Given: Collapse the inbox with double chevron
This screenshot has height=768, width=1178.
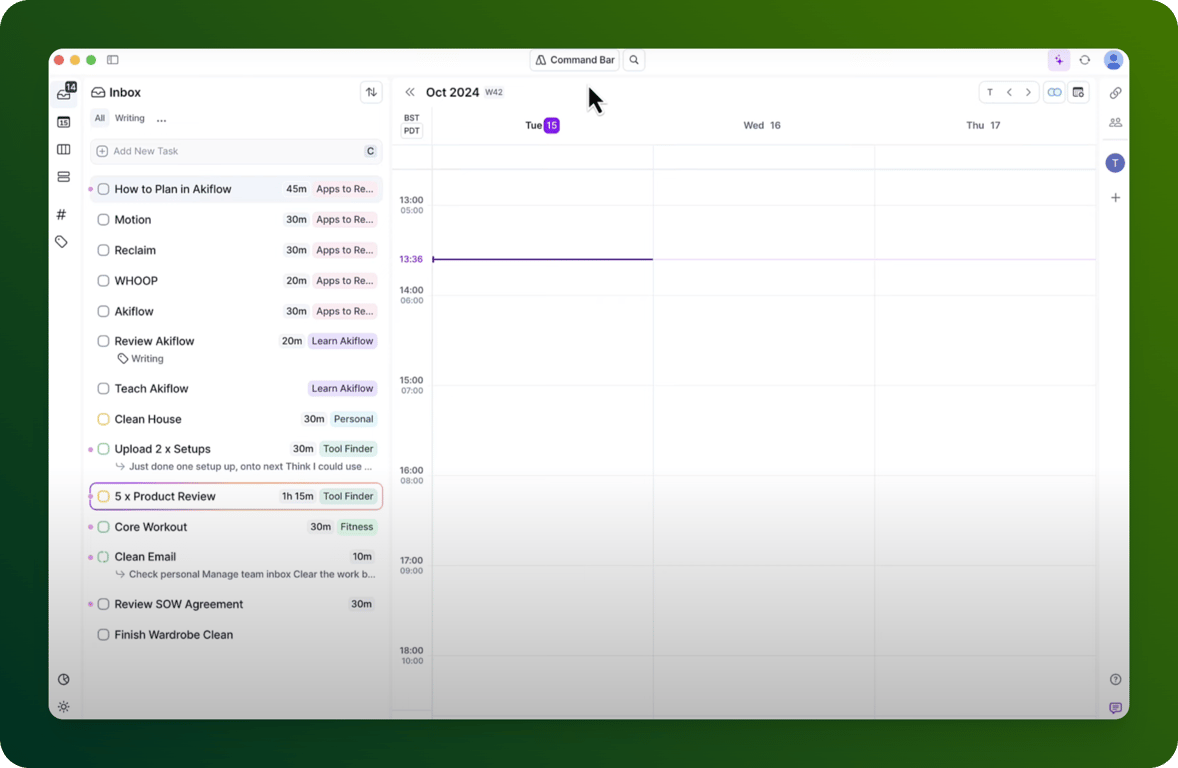Looking at the screenshot, I should (x=409, y=92).
